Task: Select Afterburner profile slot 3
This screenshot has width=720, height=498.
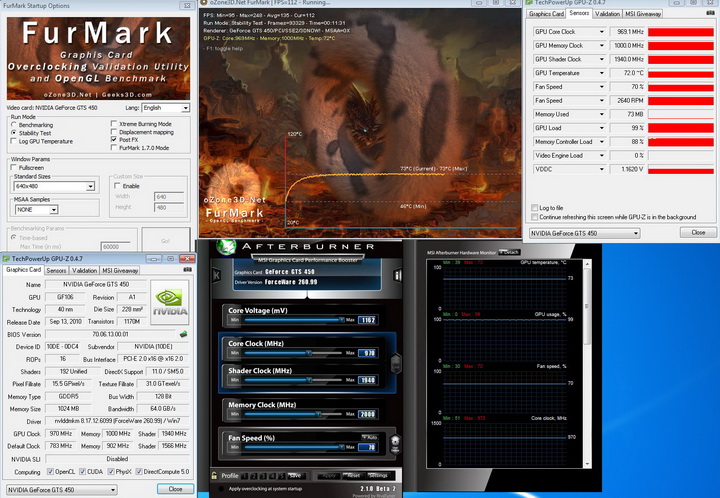Action: (x=264, y=476)
